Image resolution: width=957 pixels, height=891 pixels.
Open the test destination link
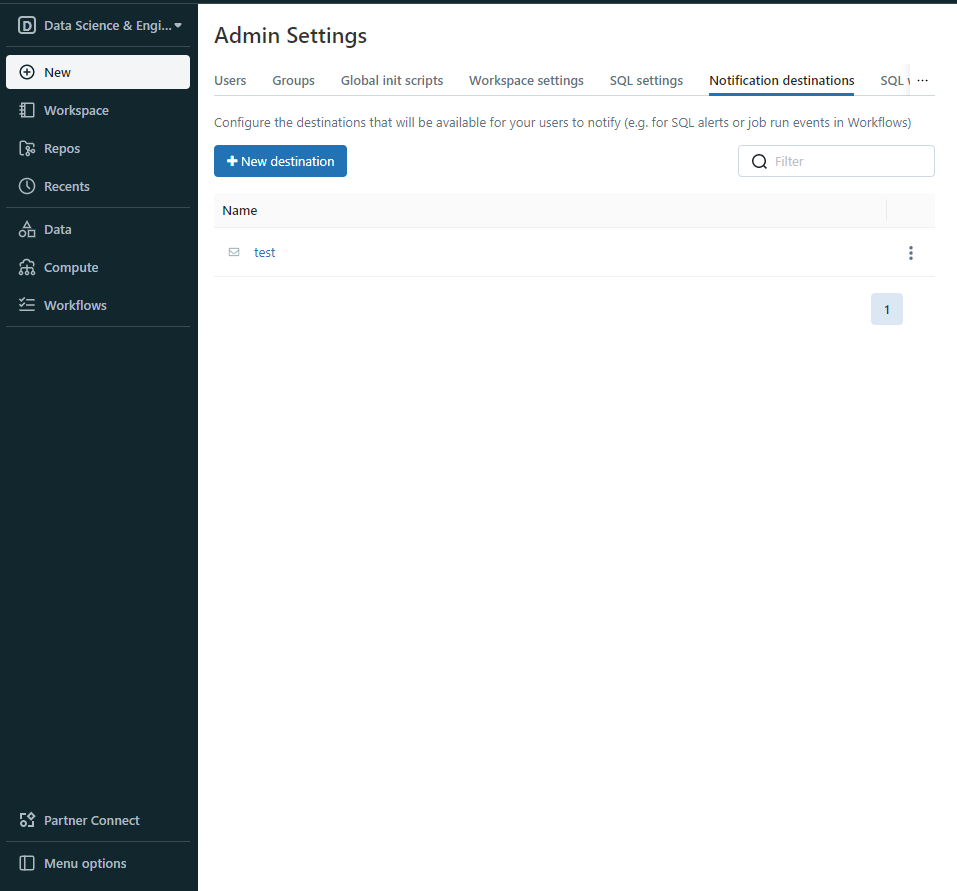click(264, 252)
